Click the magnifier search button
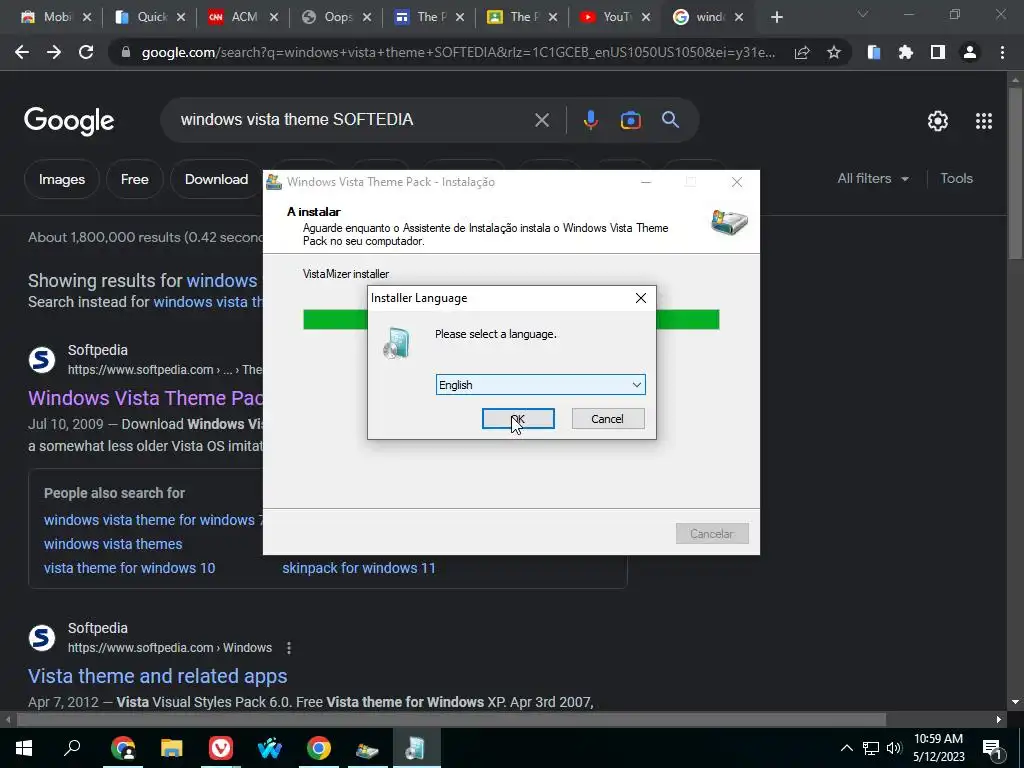Viewport: 1024px width, 768px height. point(670,120)
